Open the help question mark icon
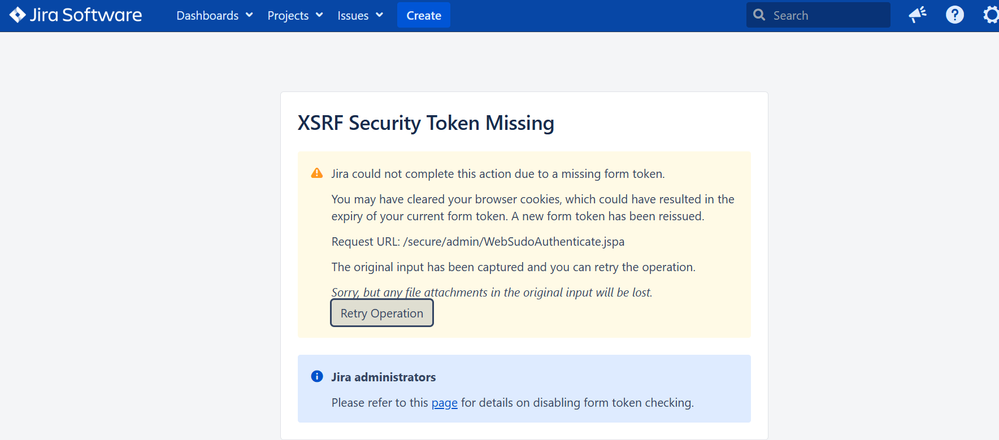This screenshot has width=999, height=440. tap(954, 15)
